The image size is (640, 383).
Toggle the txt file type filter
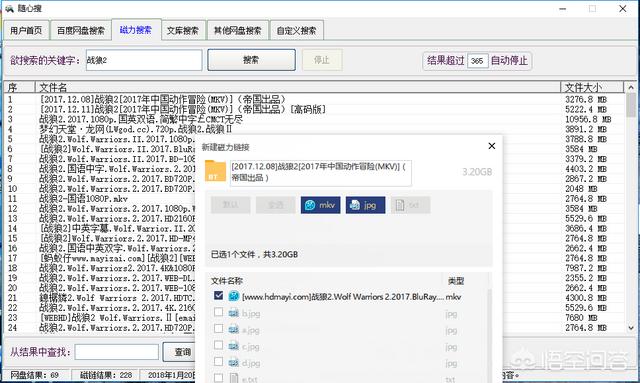410,205
